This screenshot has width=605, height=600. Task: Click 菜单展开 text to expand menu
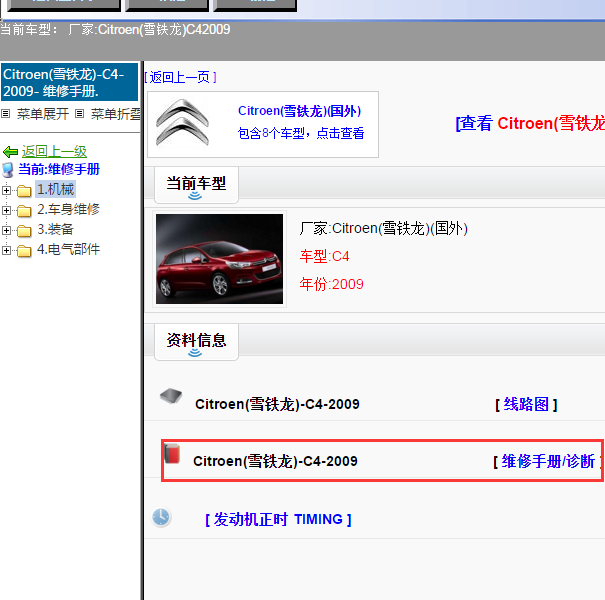[x=43, y=114]
